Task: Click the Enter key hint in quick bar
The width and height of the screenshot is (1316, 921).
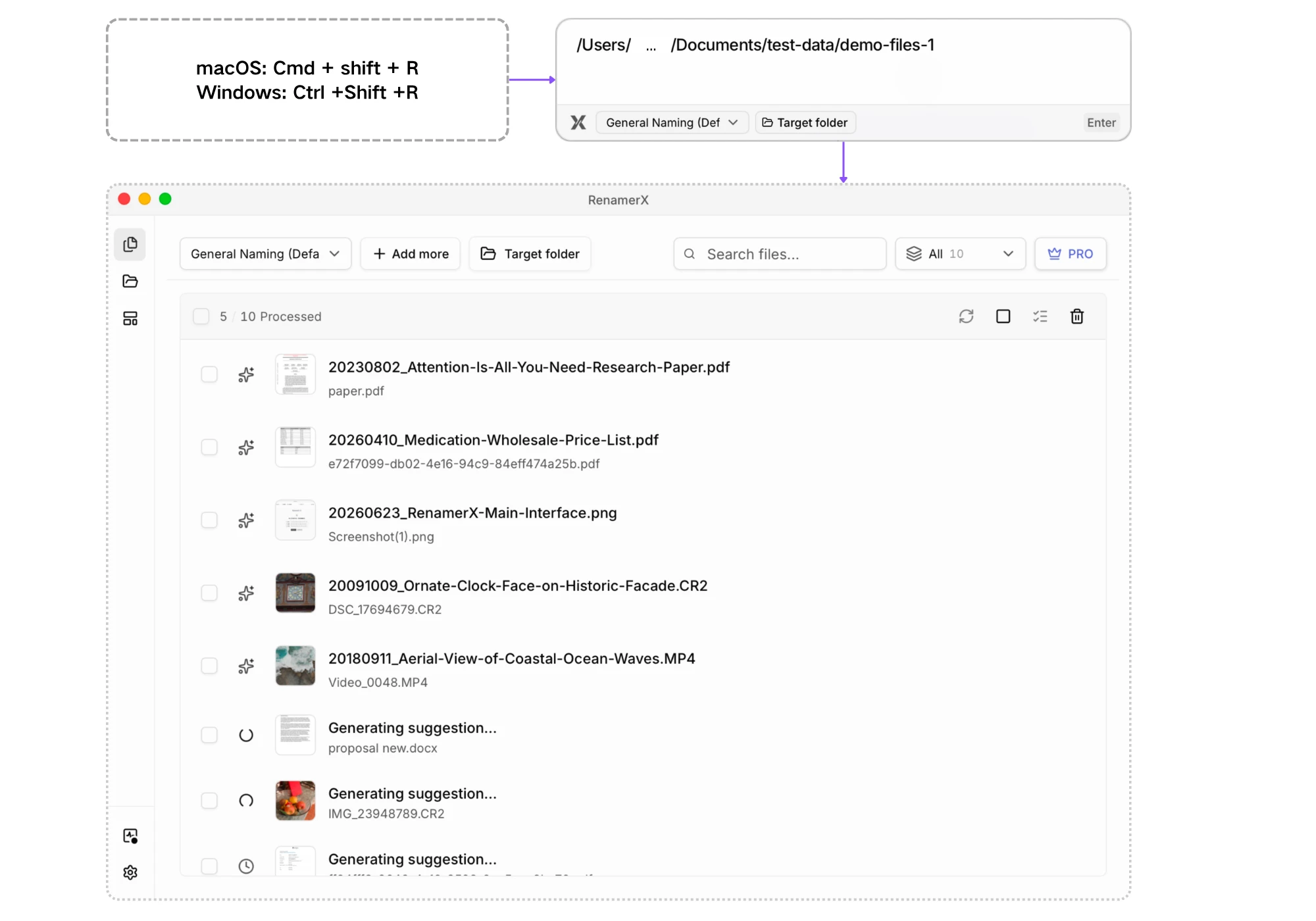Action: [1101, 122]
